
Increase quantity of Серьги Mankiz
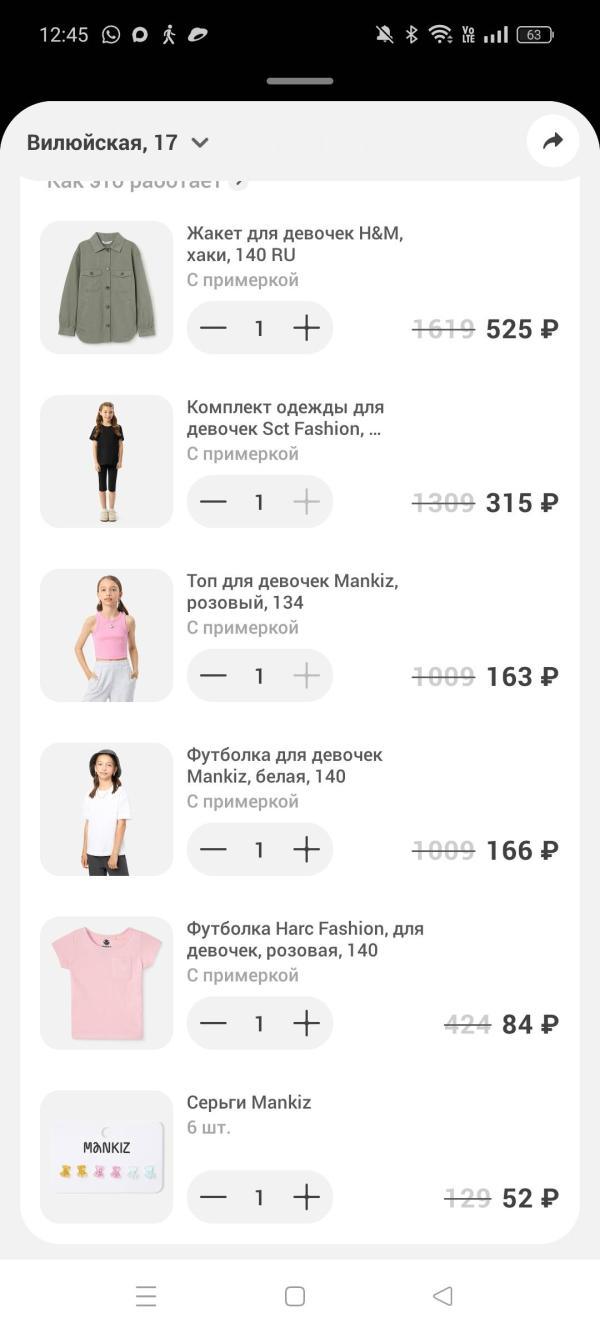tap(306, 1197)
